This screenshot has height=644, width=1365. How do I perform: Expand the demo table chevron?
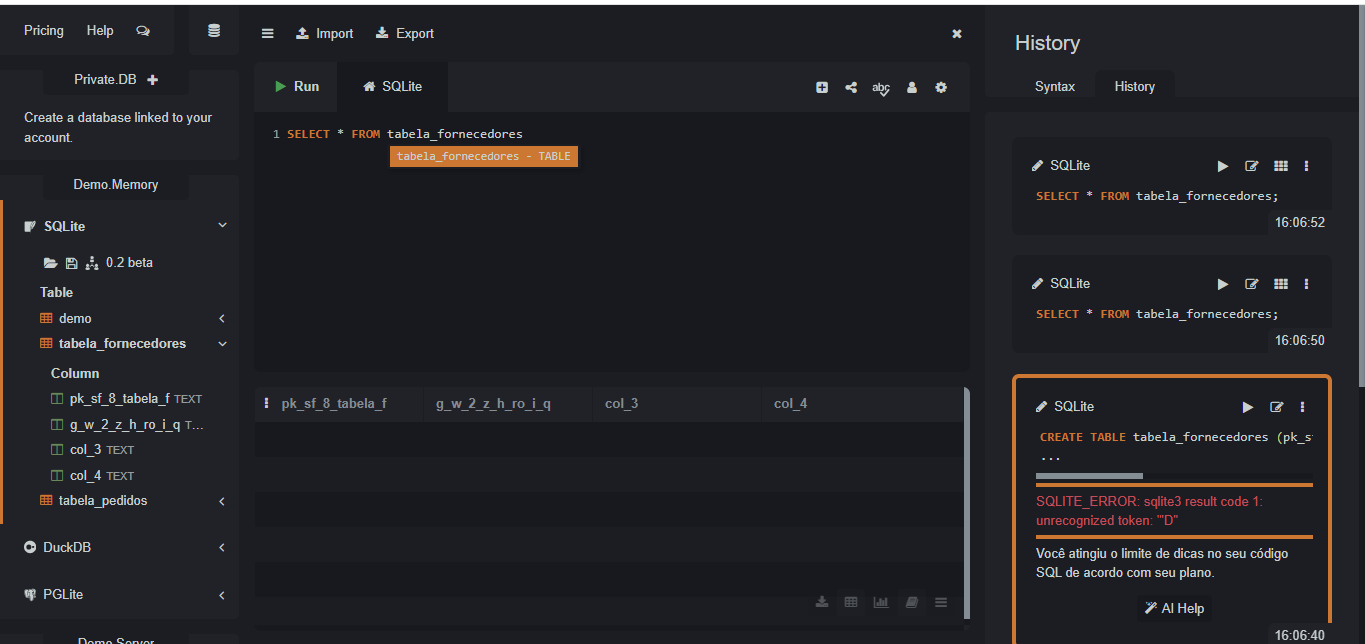[x=222, y=319]
